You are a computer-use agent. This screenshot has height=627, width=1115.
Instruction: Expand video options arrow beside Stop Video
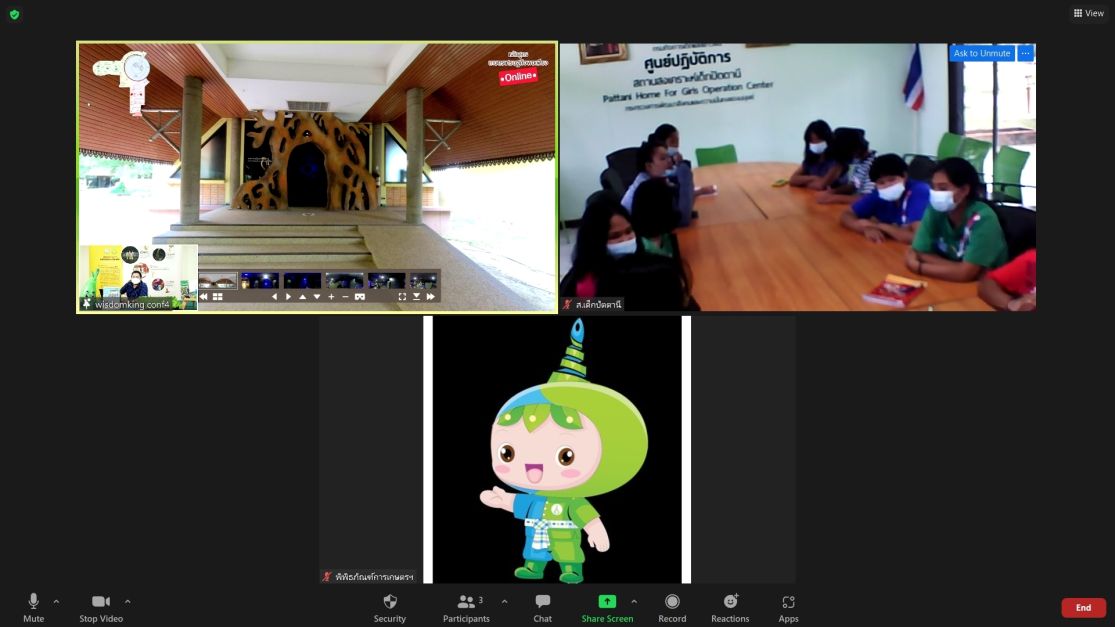click(127, 601)
